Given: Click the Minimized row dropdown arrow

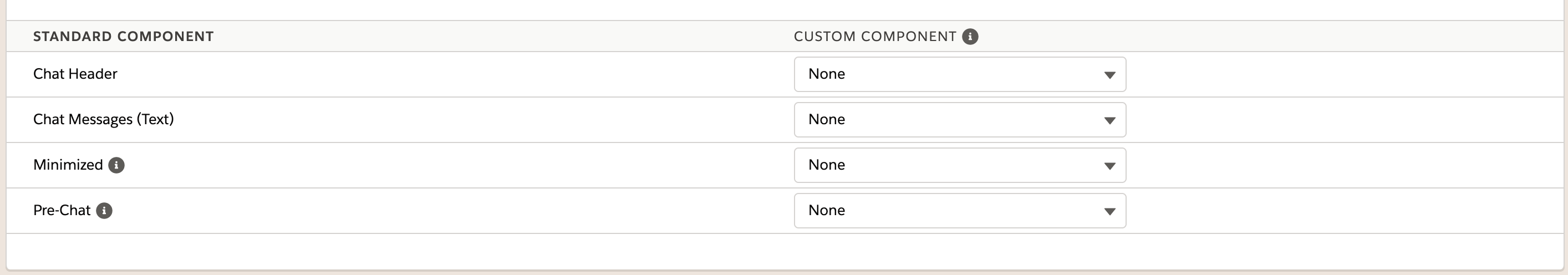Looking at the screenshot, I should coord(1109,165).
